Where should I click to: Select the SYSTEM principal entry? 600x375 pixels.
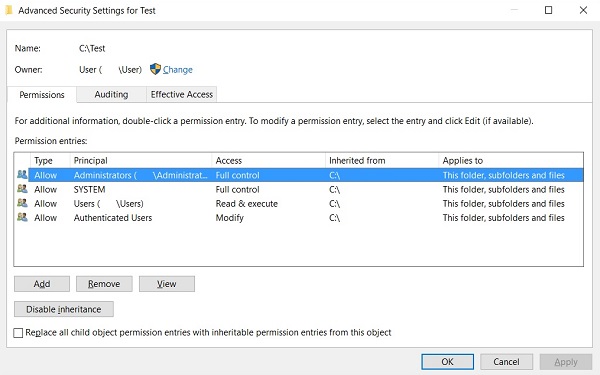point(89,189)
